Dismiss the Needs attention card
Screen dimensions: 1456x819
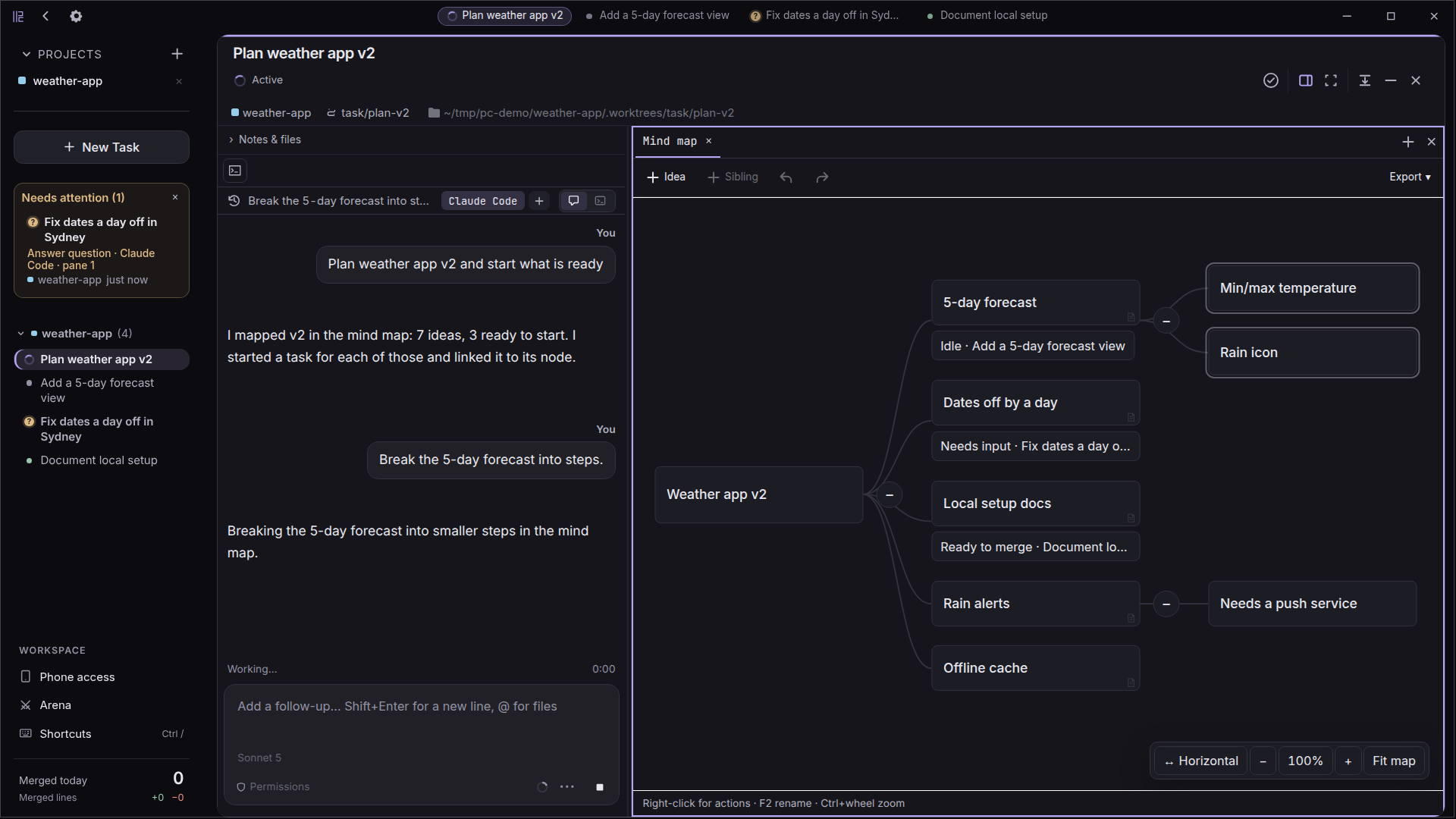175,197
